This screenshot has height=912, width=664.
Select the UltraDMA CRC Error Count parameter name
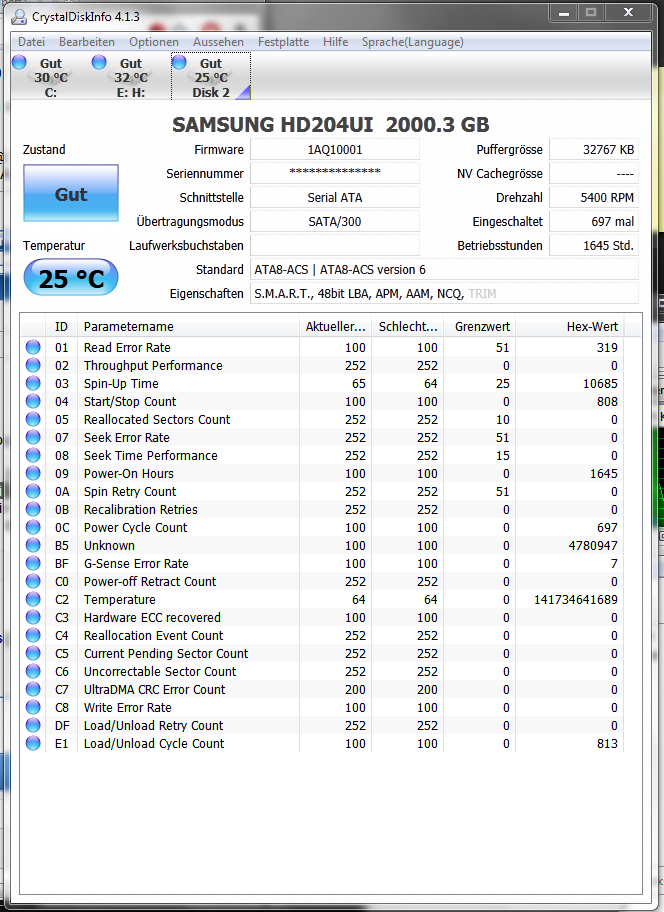click(x=154, y=690)
